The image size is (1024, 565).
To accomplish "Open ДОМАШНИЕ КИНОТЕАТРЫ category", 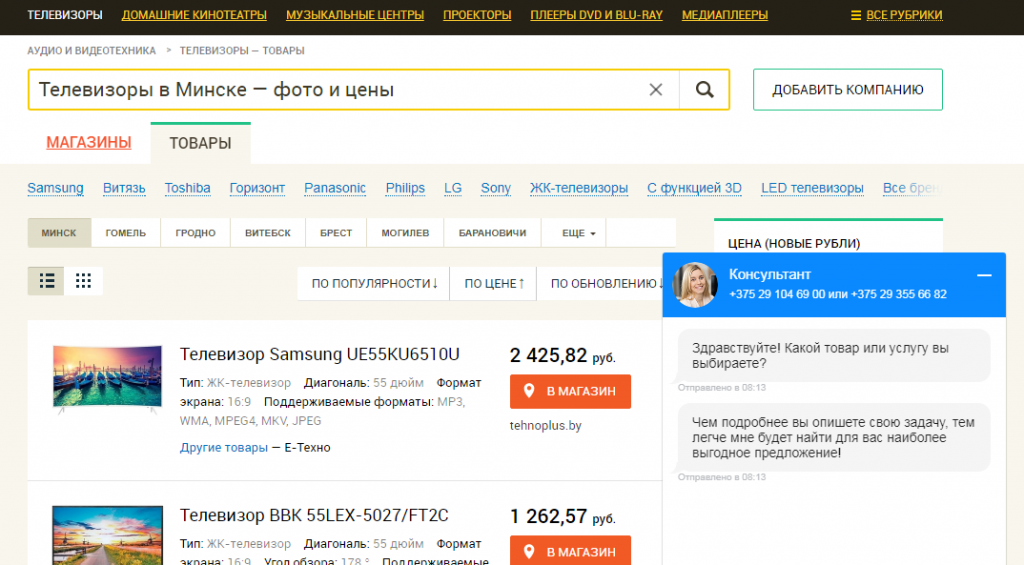I will pos(194,15).
